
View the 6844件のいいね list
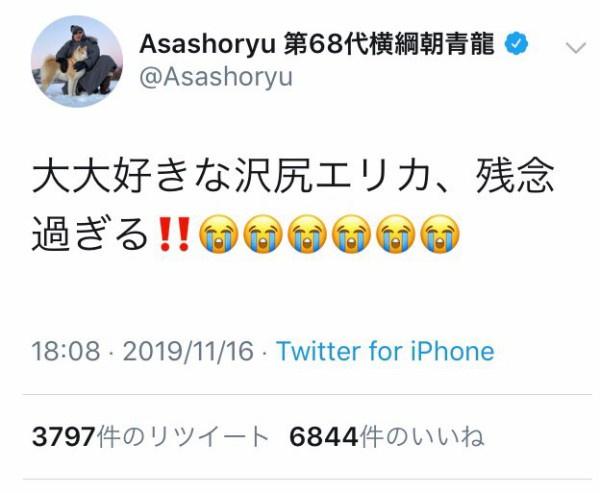(386, 437)
